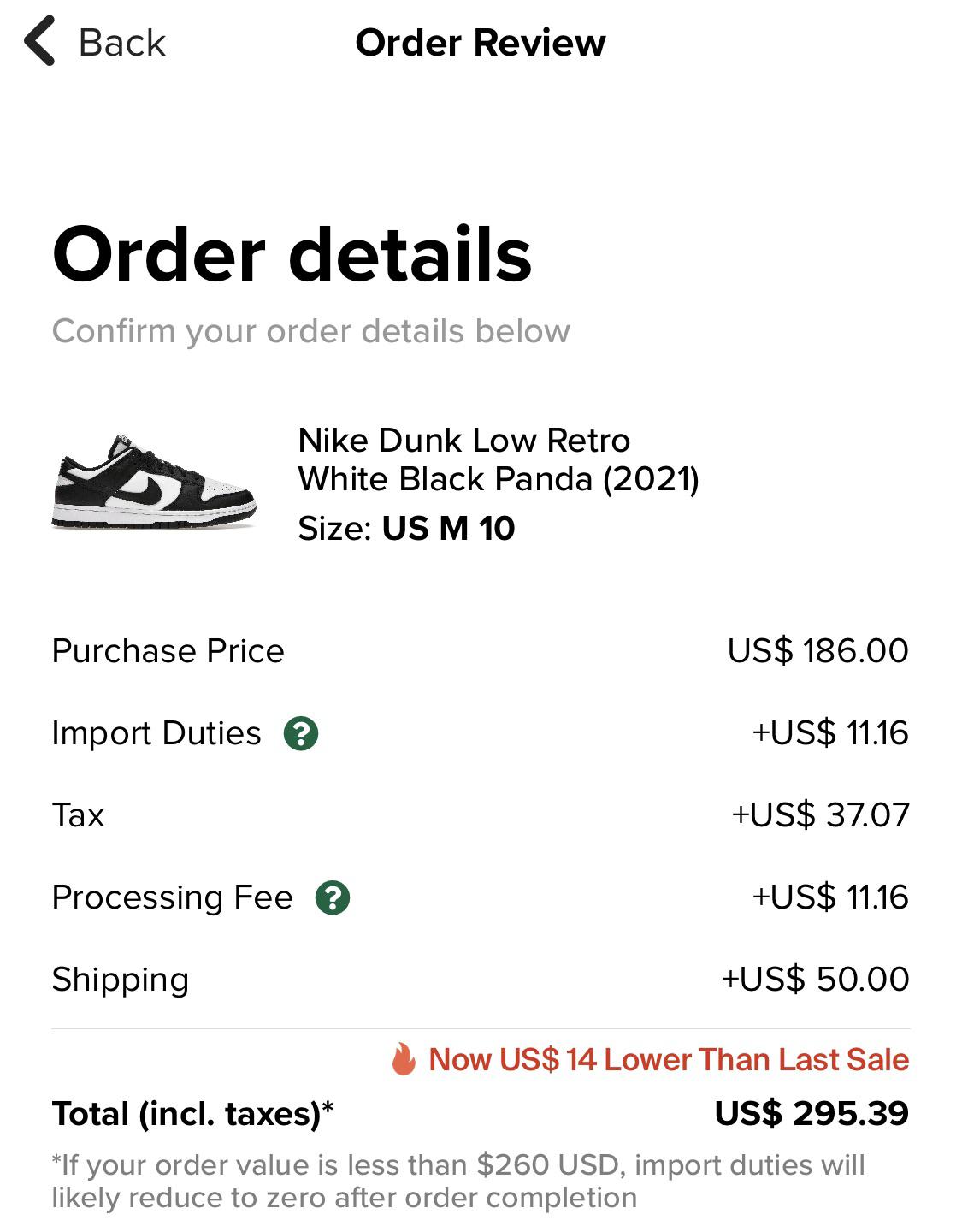Select the Size US M 10 text
The image size is (962, 1232).
(x=410, y=529)
